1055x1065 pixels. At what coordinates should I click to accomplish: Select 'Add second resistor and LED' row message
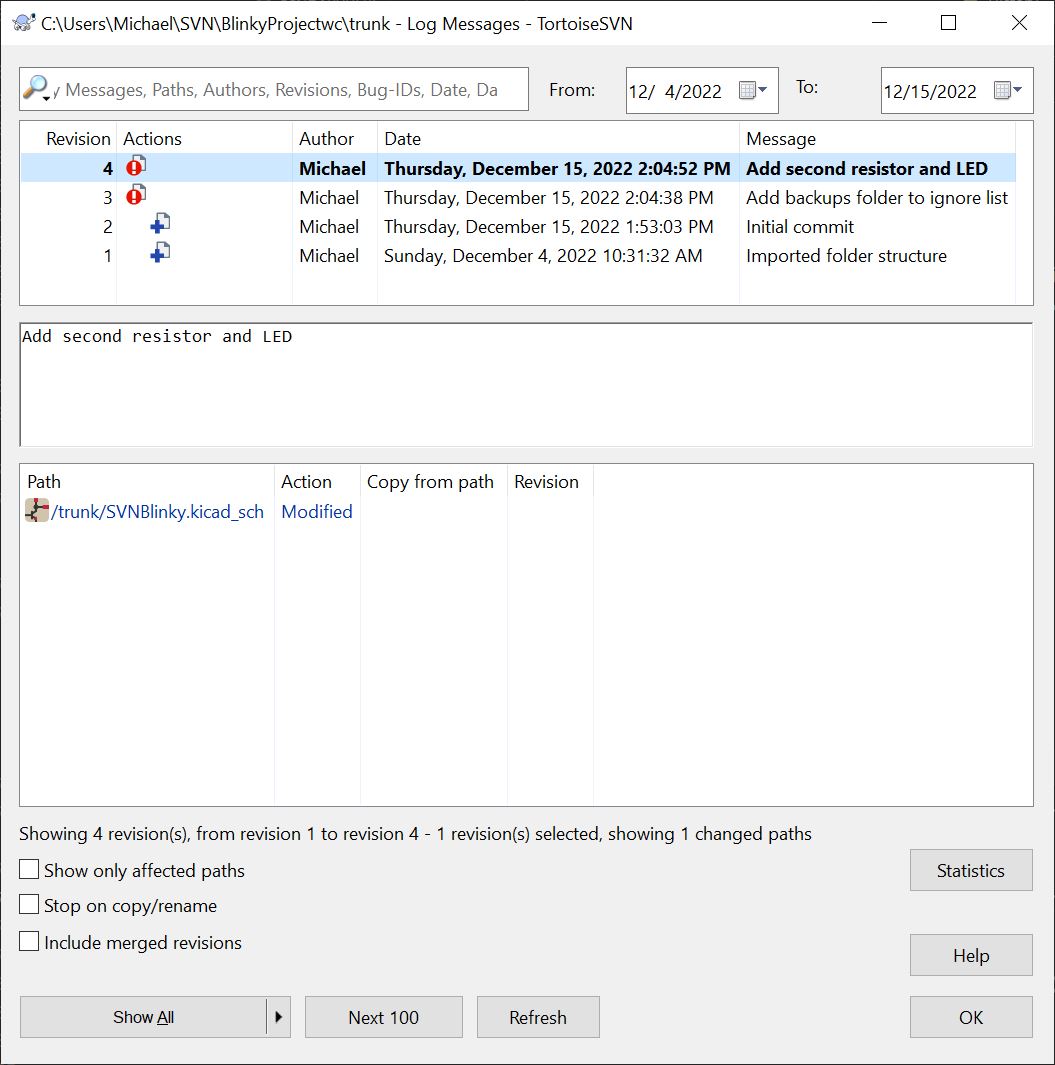[x=867, y=168]
